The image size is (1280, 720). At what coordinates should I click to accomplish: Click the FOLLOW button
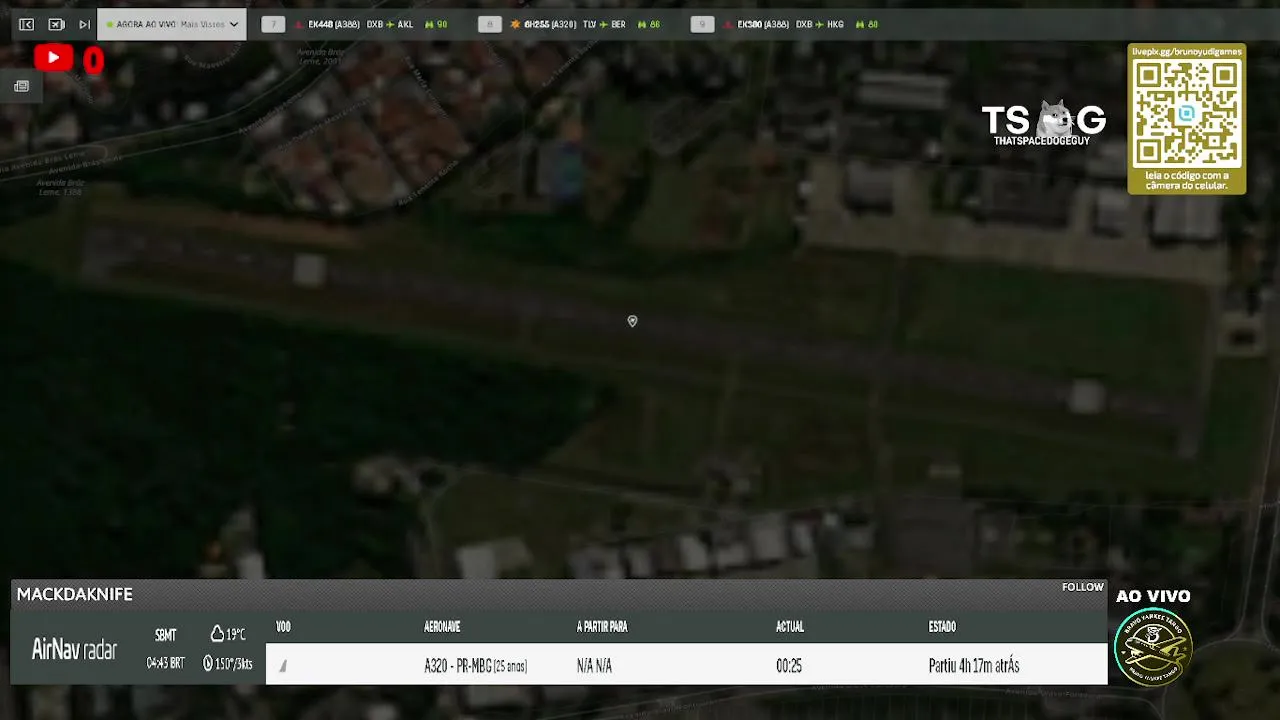1083,587
